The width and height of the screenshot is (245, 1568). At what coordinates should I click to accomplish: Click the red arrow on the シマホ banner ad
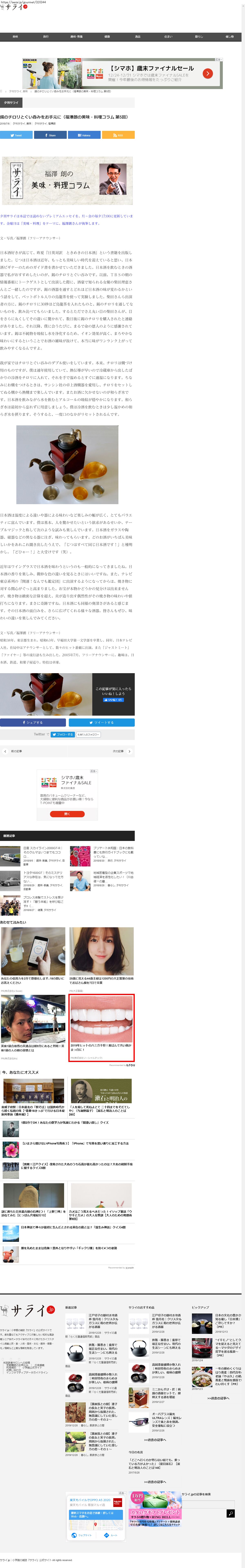[208, 74]
